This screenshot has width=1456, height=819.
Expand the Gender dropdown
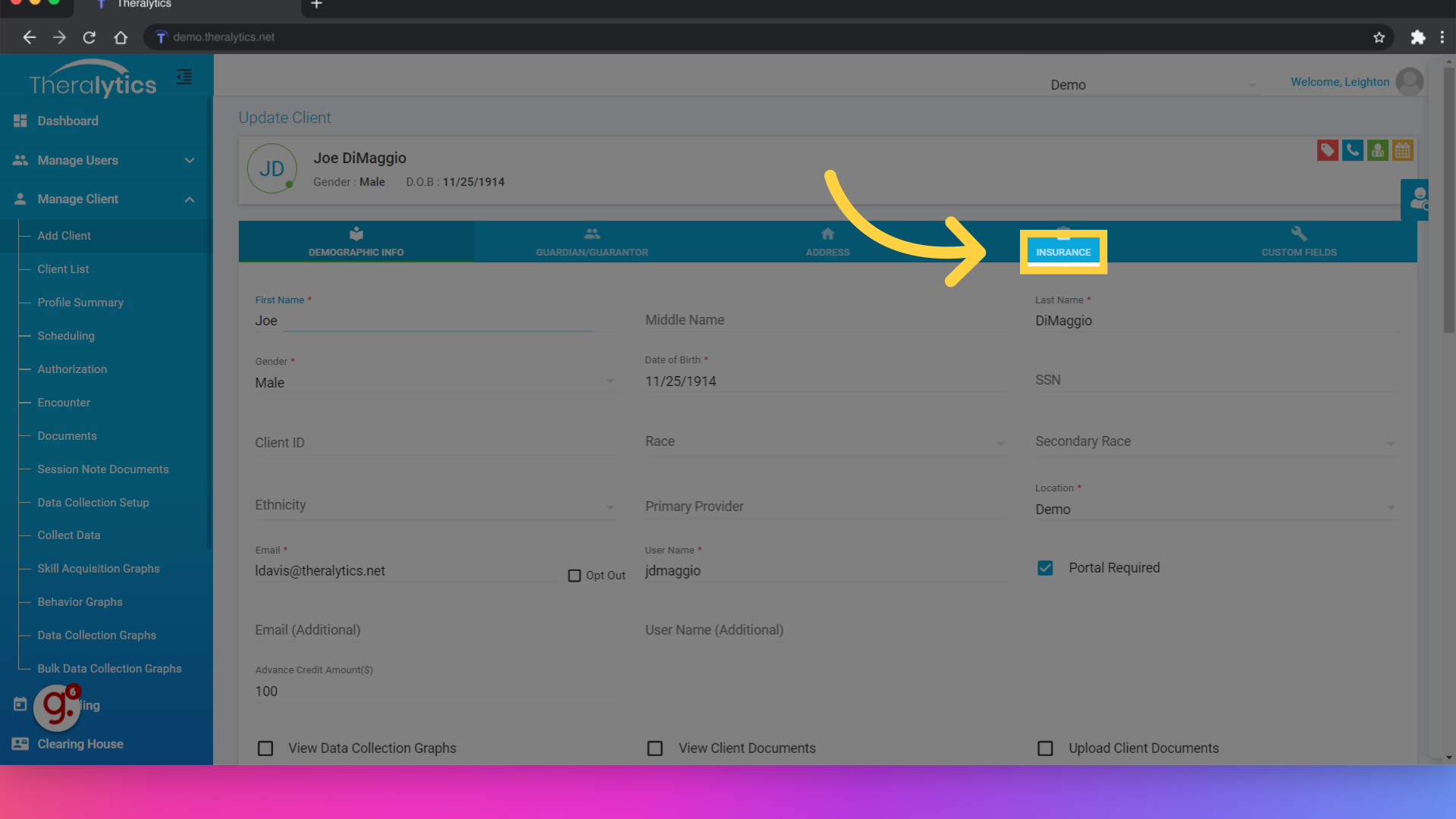click(x=611, y=383)
